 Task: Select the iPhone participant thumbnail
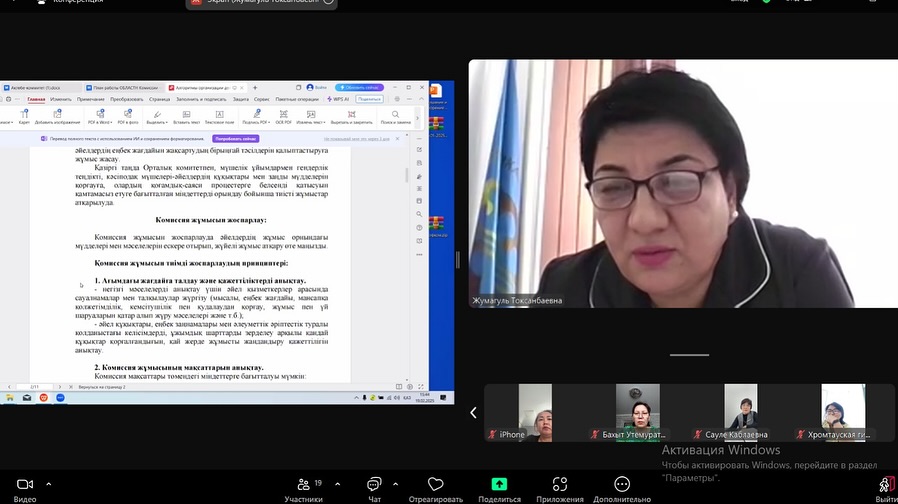(x=535, y=412)
